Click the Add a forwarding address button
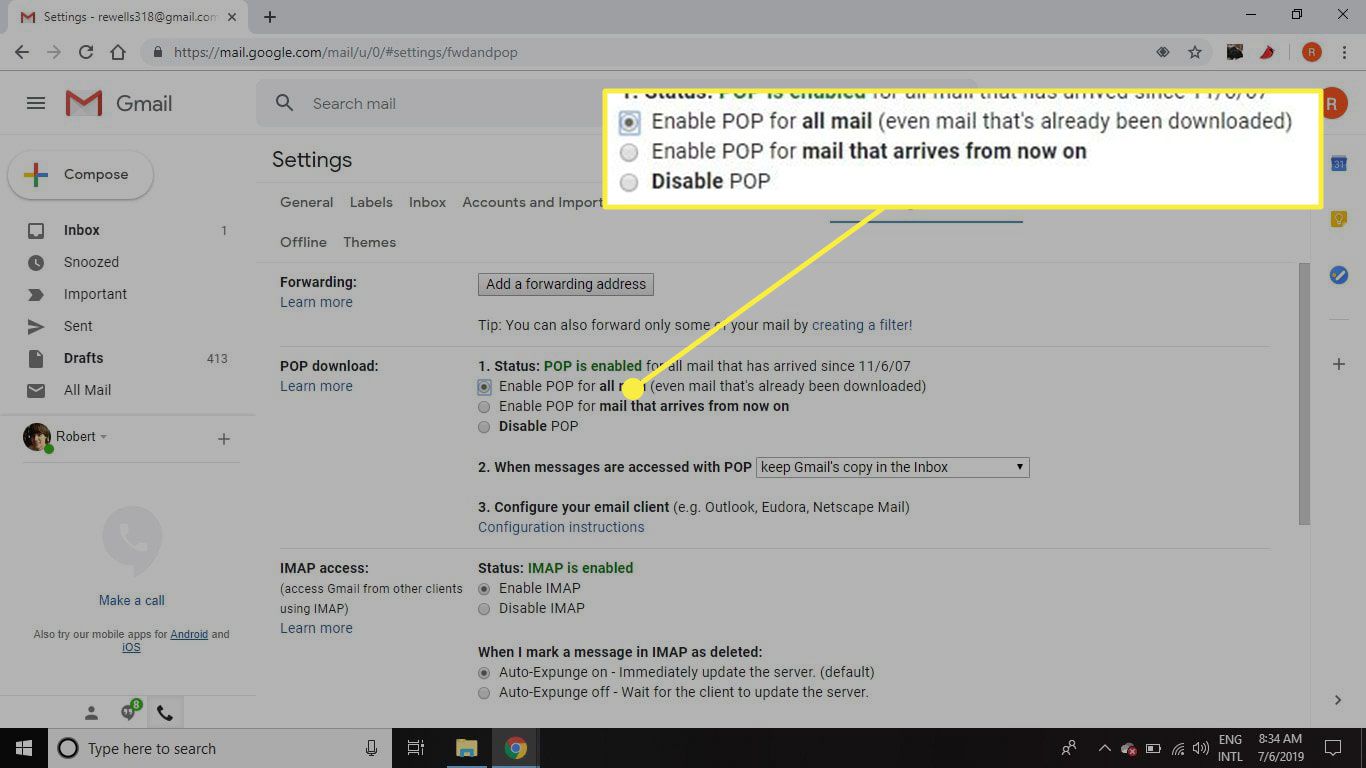The height and width of the screenshot is (768, 1366). pos(566,284)
